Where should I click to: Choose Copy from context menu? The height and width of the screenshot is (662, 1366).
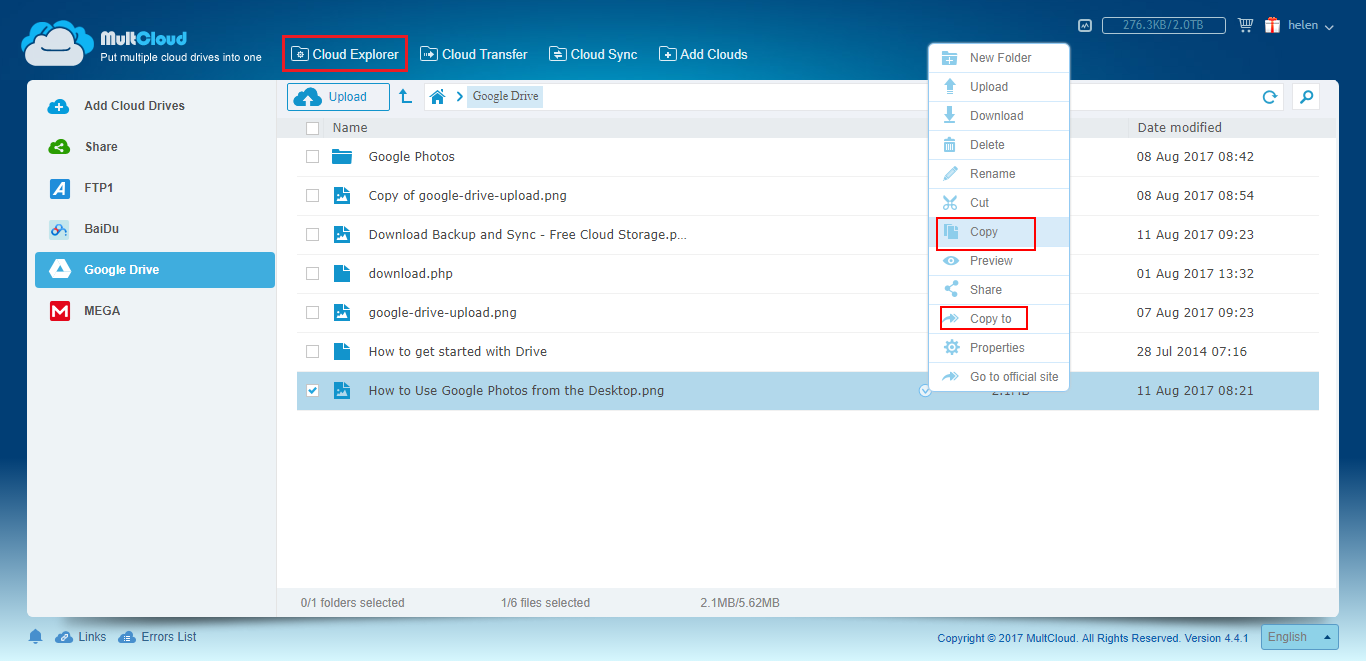point(999,232)
